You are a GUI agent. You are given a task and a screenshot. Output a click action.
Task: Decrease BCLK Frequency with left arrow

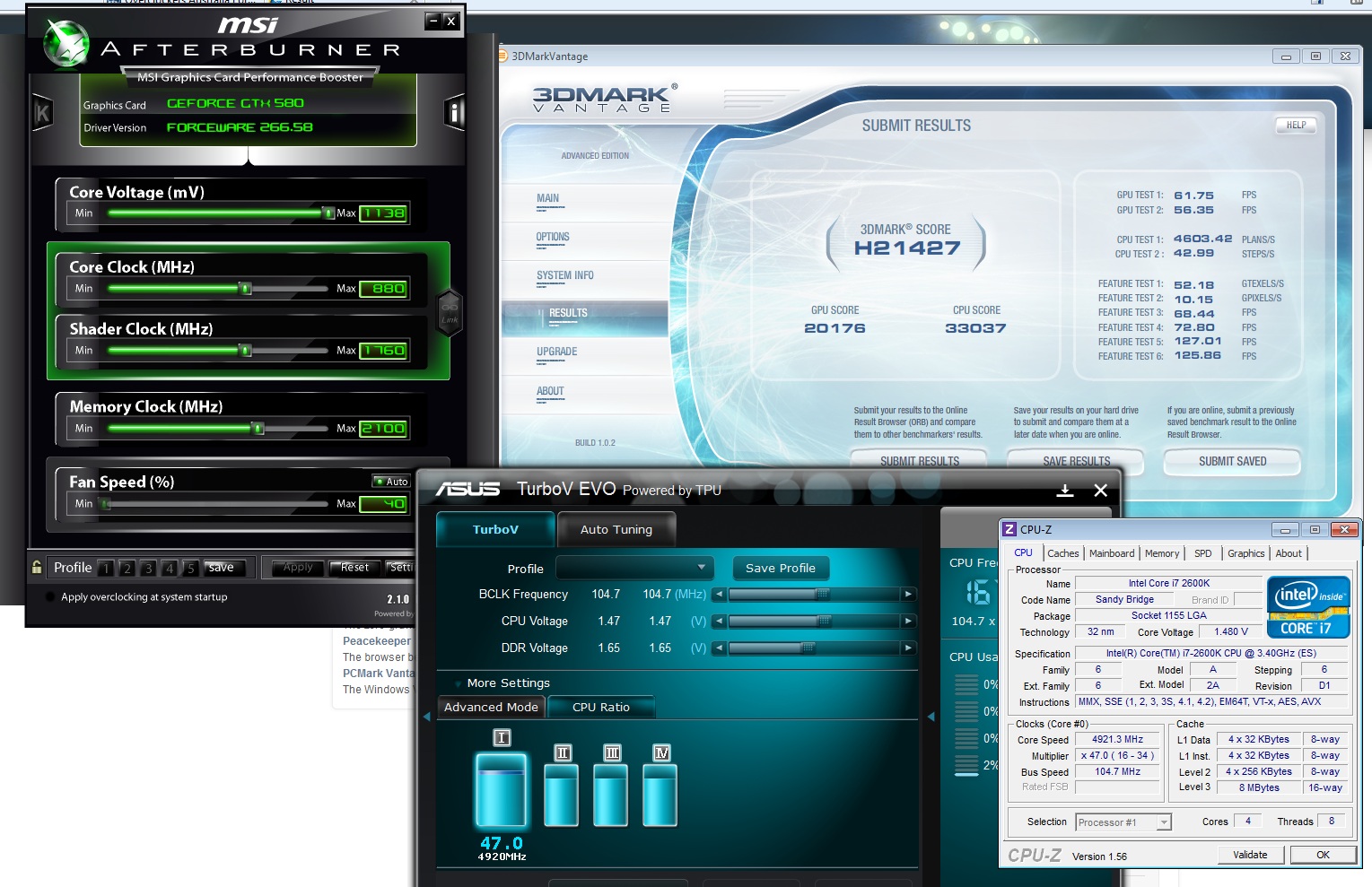(719, 594)
